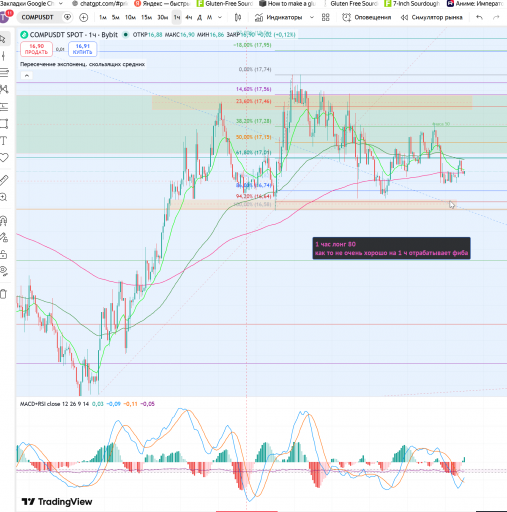This screenshot has width=507, height=512.
Task: Select the 1m timeframe
Action: coord(103,17)
